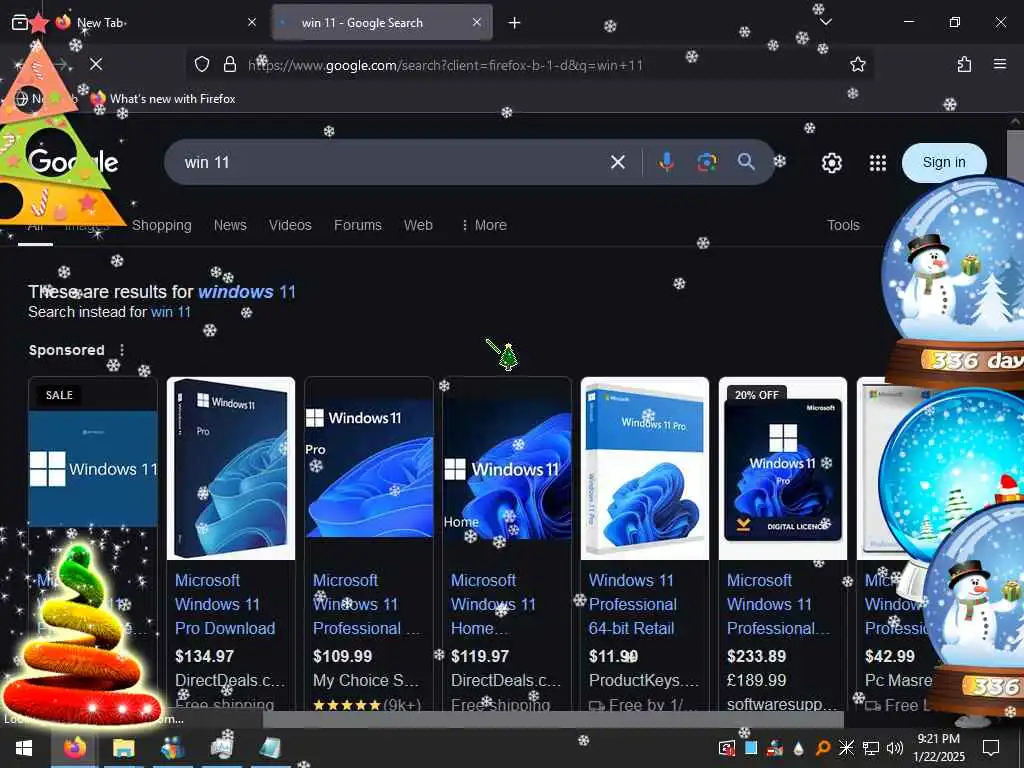Image resolution: width=1024 pixels, height=768 pixels.
Task: Open the search Tools button
Action: click(843, 225)
